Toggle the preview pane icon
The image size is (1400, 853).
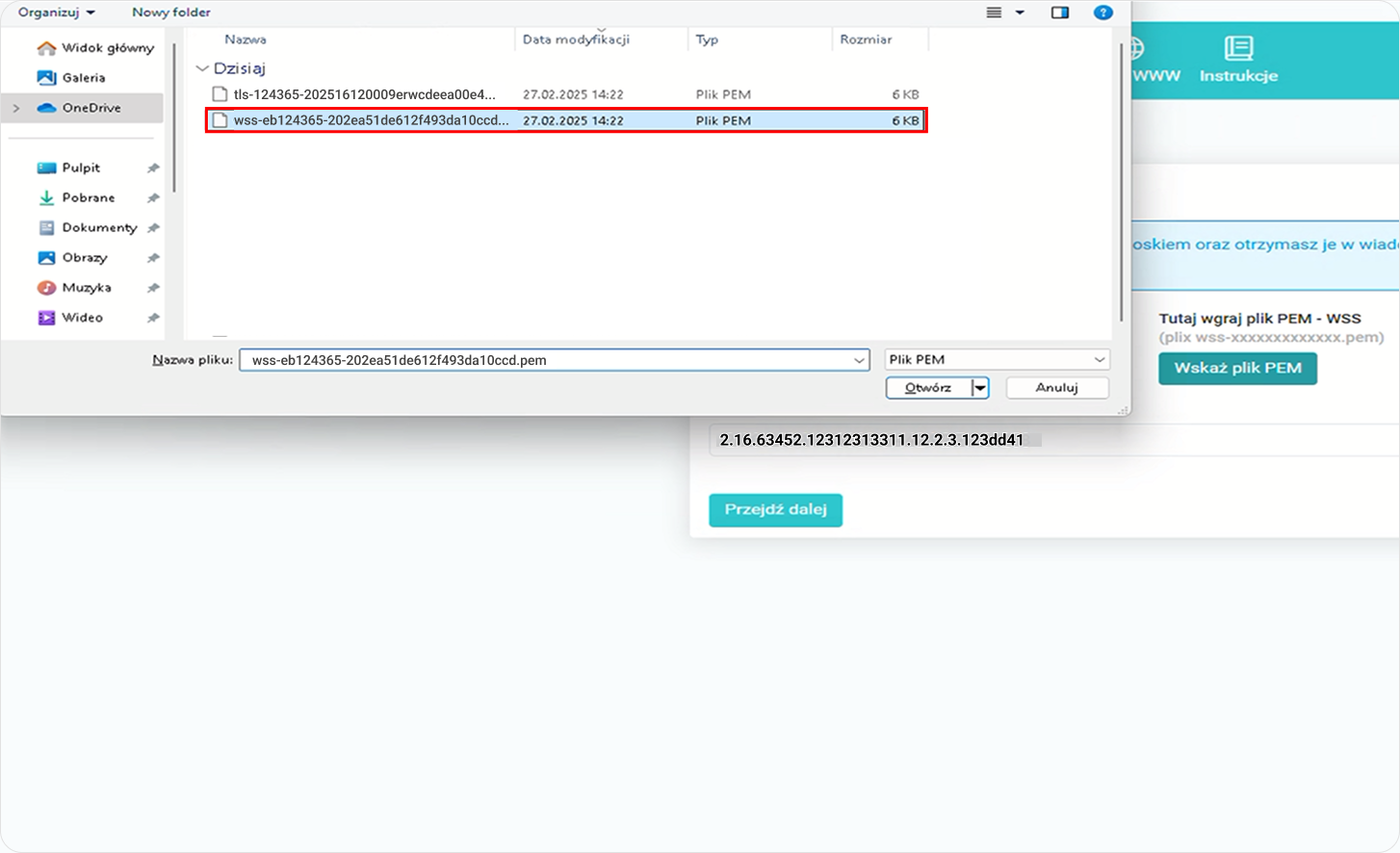(x=1059, y=13)
